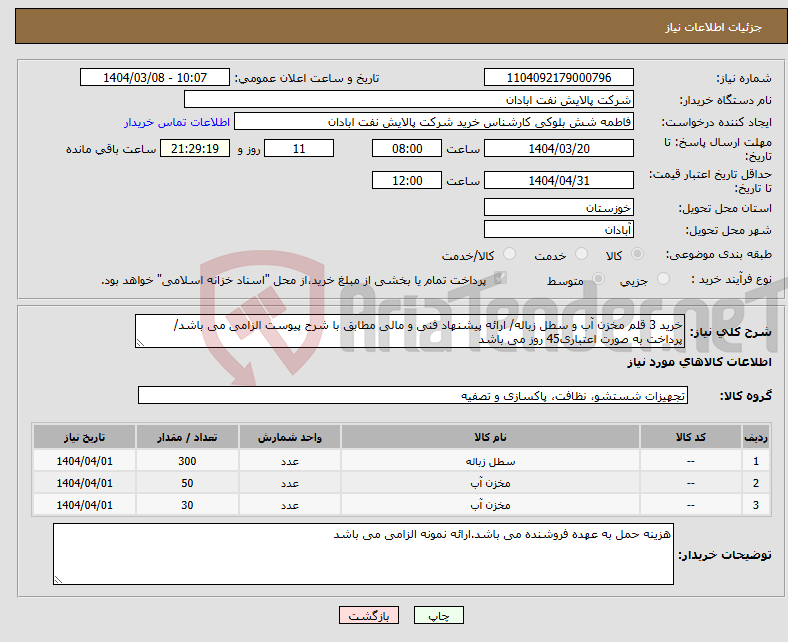Click the عدد unit cell in row 1
This screenshot has width=788, height=642.
click(x=290, y=461)
